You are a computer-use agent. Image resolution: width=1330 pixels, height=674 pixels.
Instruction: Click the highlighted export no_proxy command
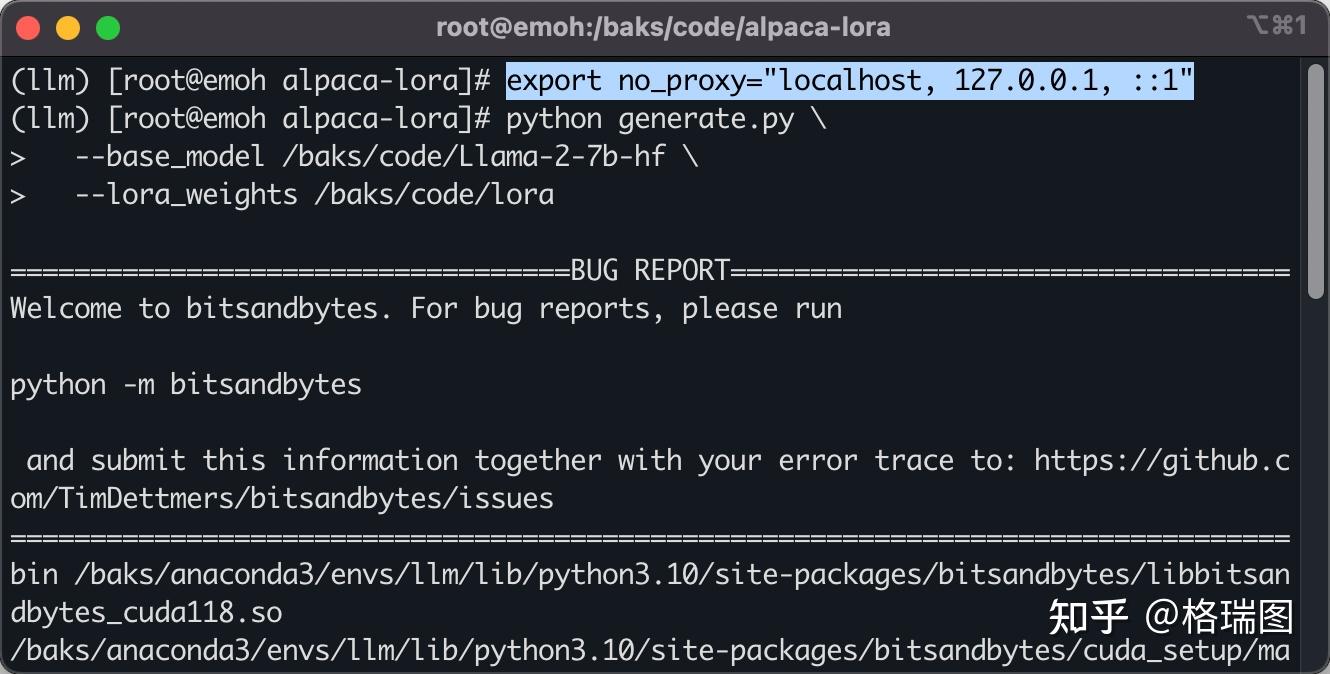pyautogui.click(x=850, y=81)
